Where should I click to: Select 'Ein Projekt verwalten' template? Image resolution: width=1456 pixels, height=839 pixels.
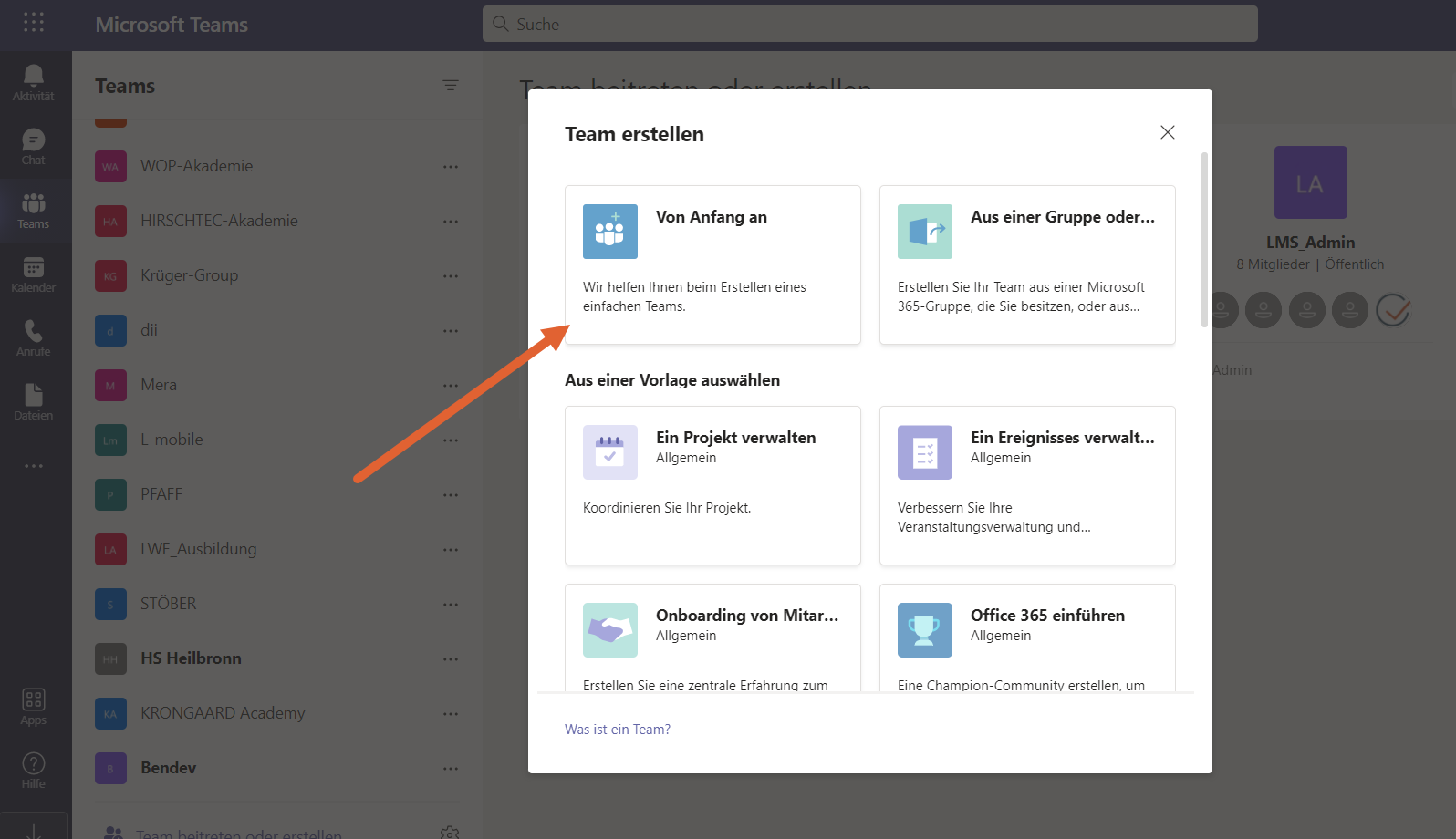tap(712, 485)
